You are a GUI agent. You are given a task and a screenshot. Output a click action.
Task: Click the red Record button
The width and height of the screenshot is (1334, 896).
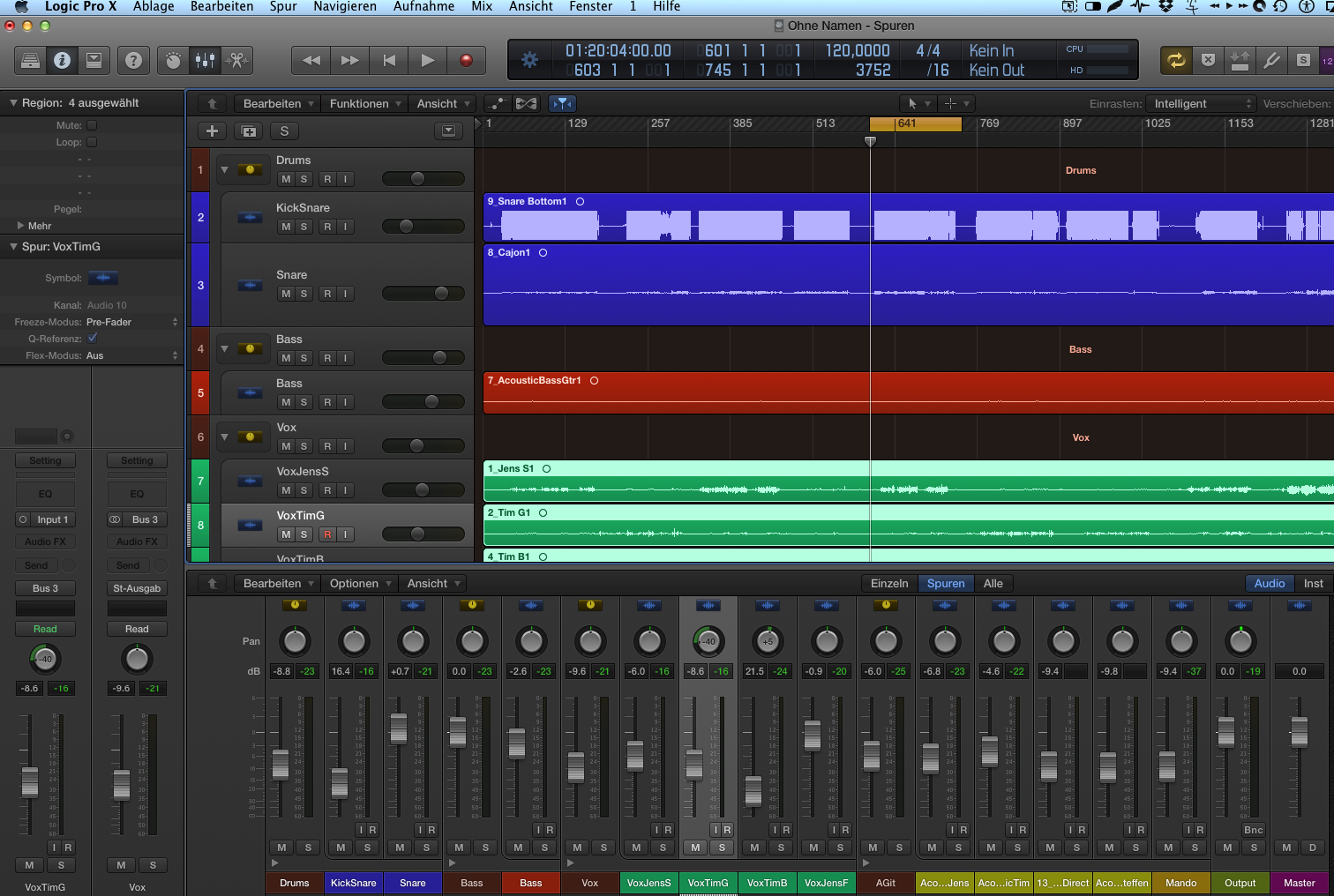[x=466, y=60]
